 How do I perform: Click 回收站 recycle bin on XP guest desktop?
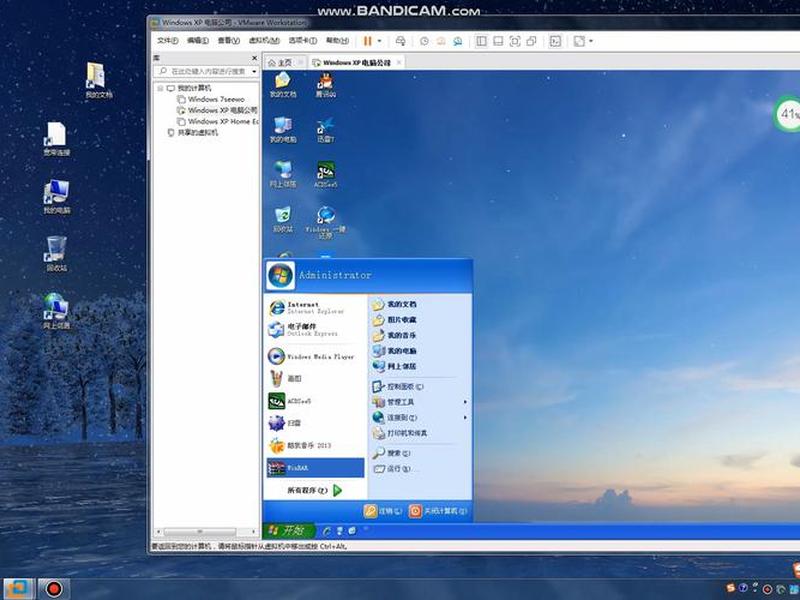pos(283,219)
